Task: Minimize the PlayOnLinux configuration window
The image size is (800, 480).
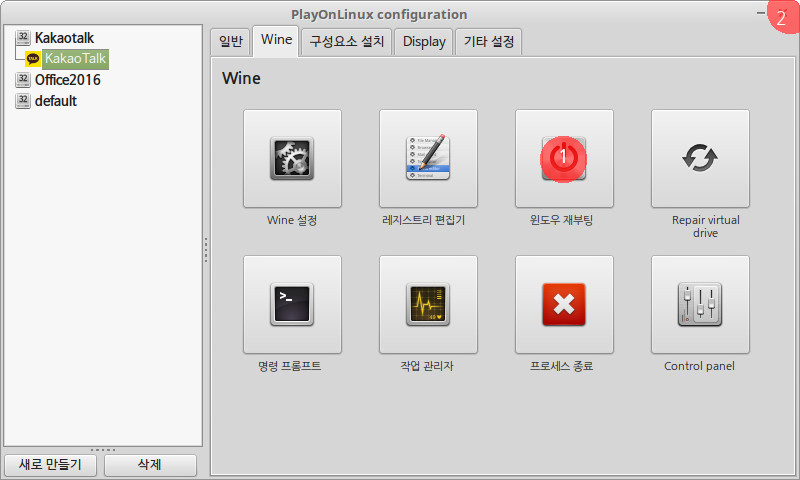Action: tap(761, 13)
